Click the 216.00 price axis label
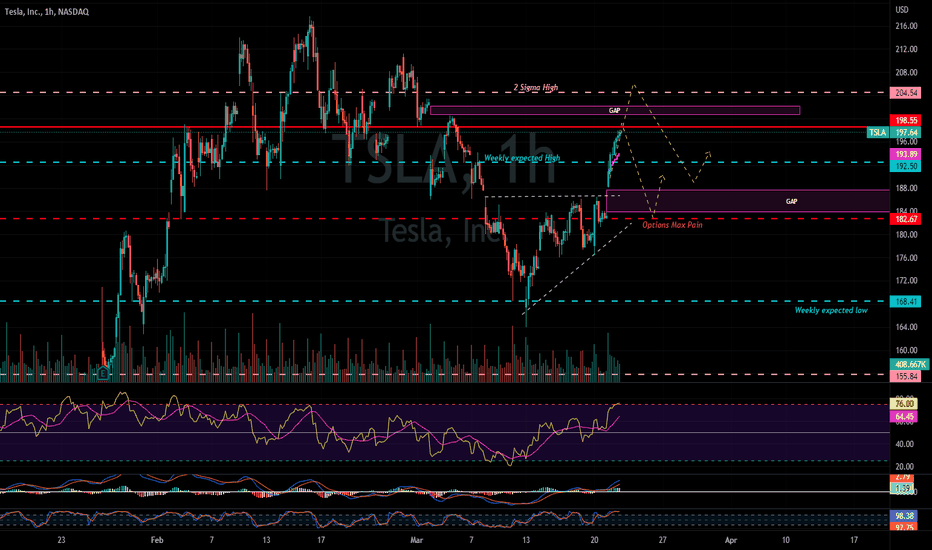This screenshot has width=932, height=550. [x=906, y=26]
